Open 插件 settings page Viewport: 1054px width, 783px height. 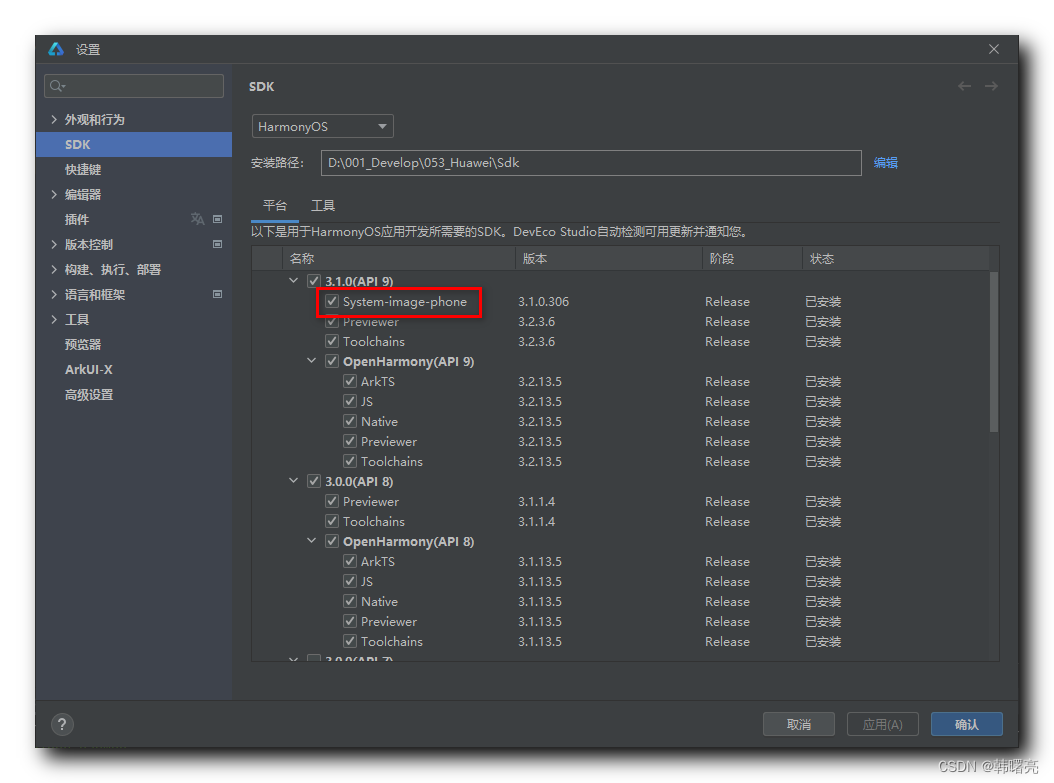77,219
